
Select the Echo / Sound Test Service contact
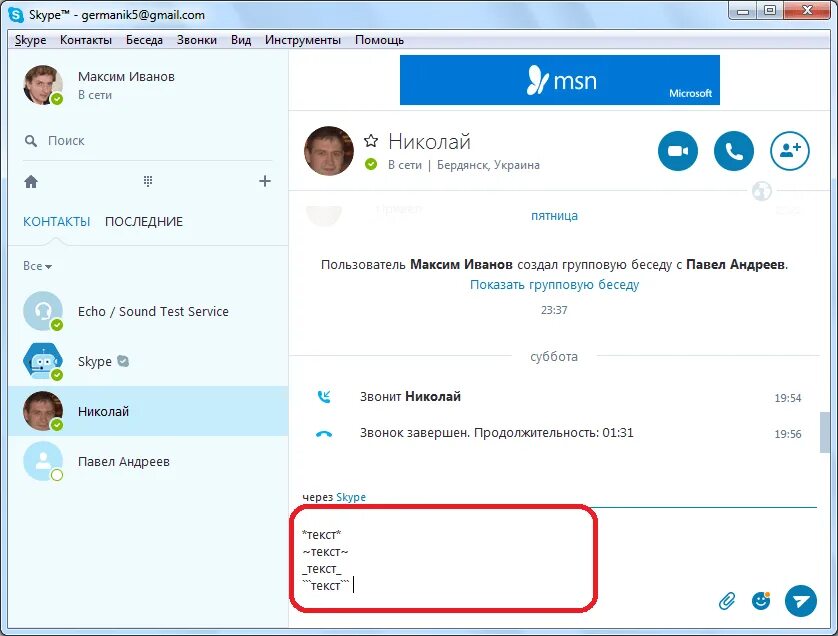point(148,312)
